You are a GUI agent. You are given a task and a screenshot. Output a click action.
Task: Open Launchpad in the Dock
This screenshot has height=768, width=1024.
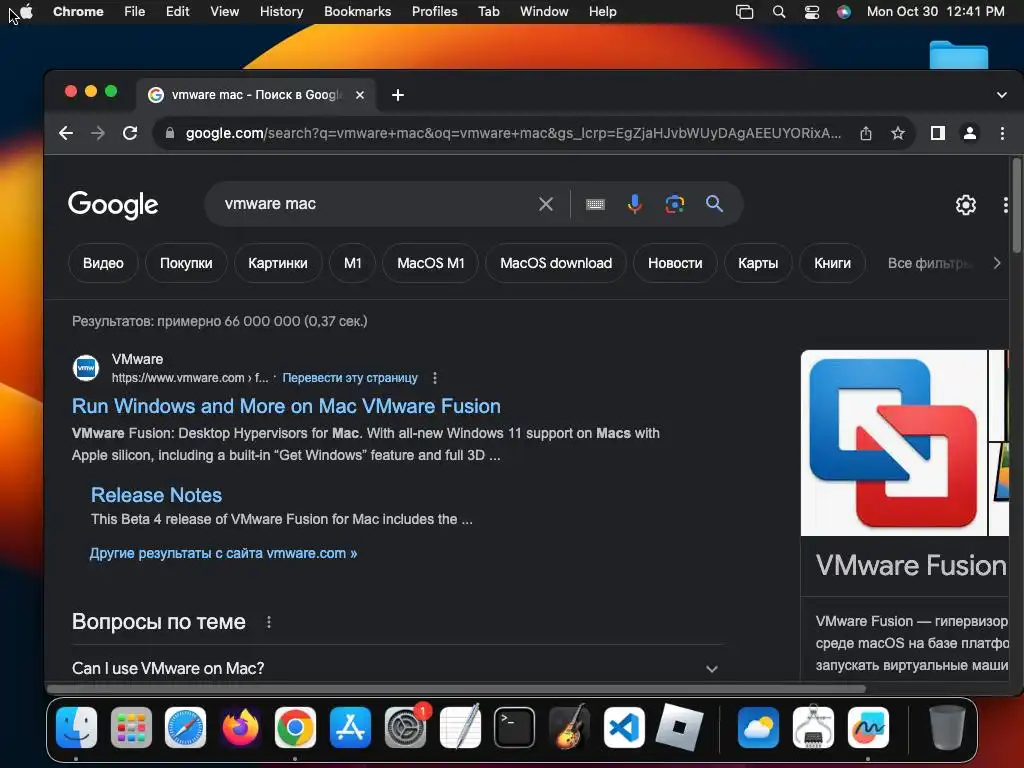click(131, 728)
